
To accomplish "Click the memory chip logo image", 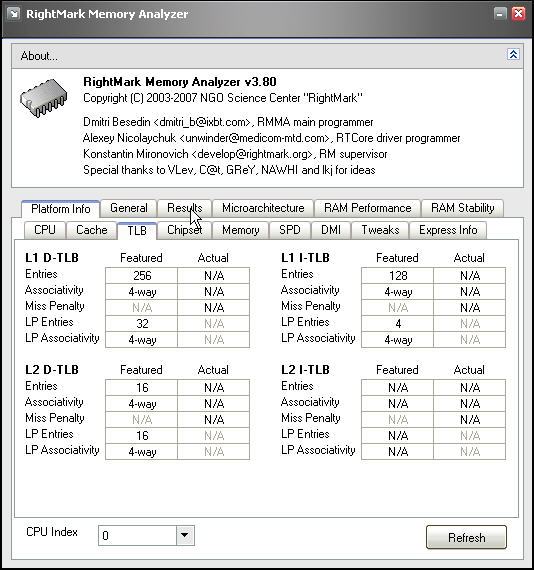I will (x=44, y=98).
